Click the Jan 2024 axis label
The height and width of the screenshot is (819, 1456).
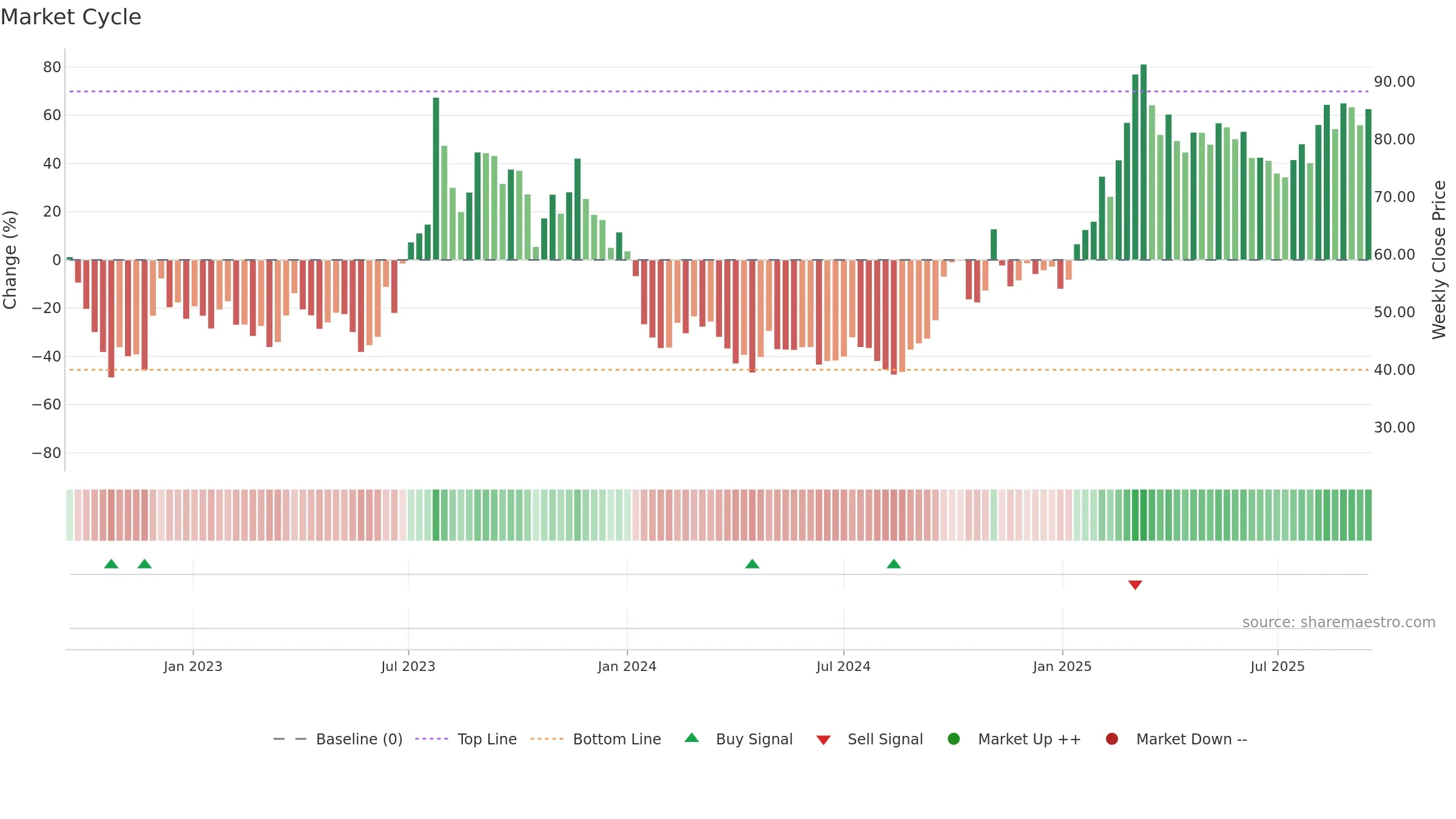coord(627,666)
